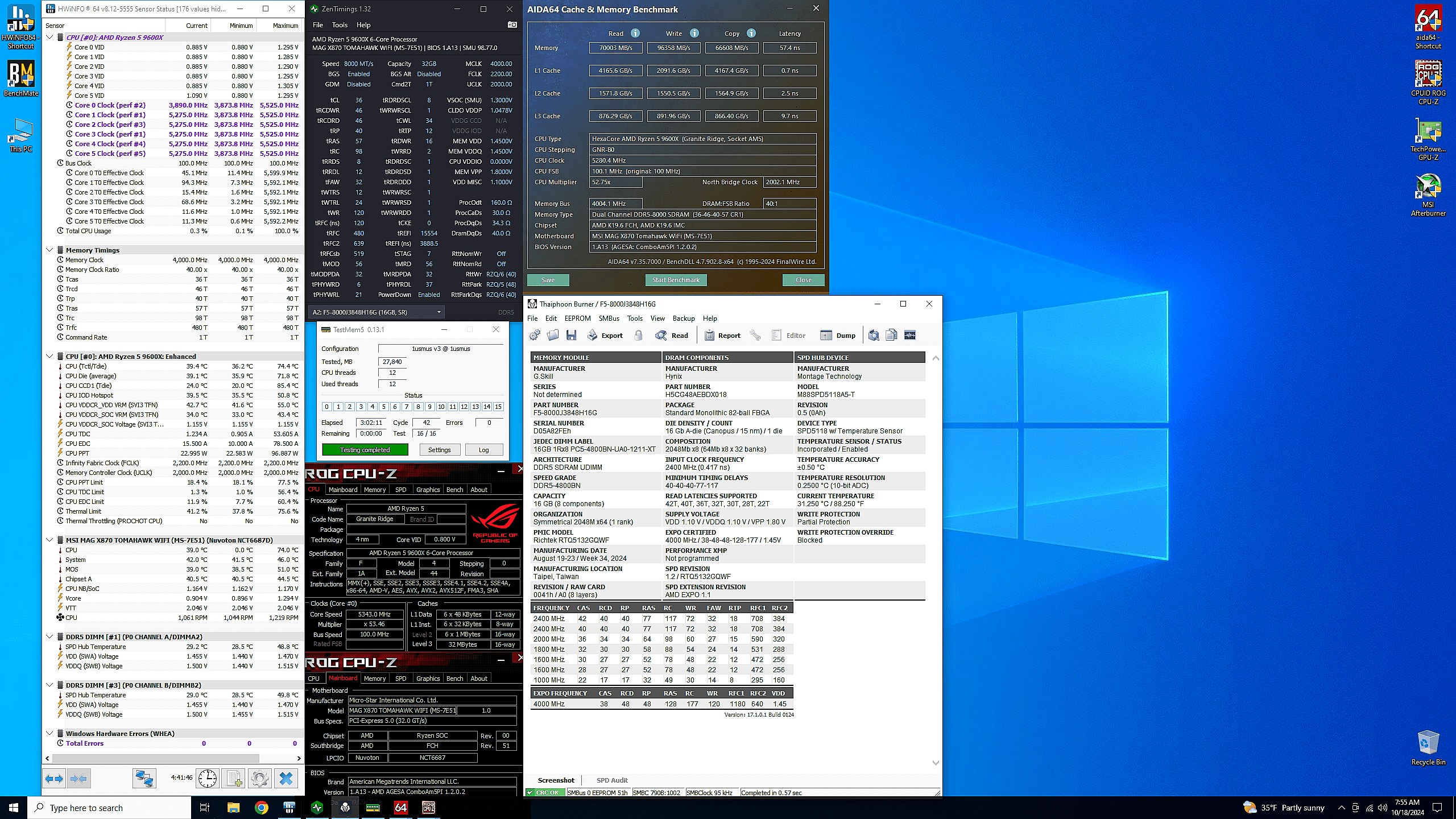1456x819 pixels.
Task: Click HWiNFO blue X close sensors icon
Action: point(286,779)
